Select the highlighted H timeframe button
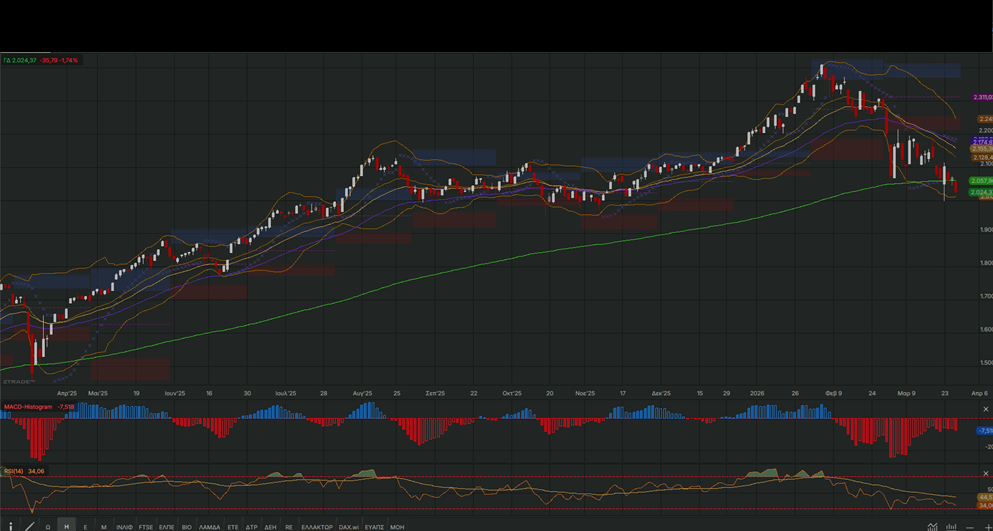Image resolution: width=993 pixels, height=531 pixels. (66, 527)
